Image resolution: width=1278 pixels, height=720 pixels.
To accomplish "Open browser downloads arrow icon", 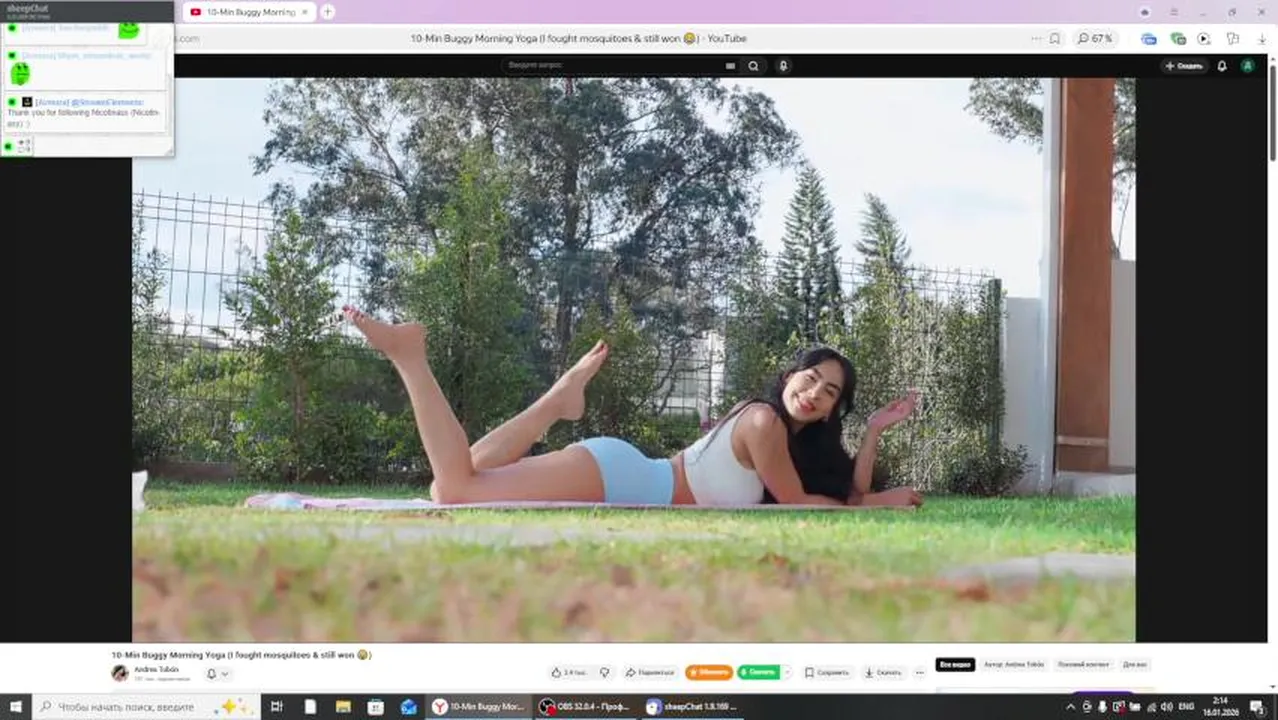I will [x=1260, y=38].
